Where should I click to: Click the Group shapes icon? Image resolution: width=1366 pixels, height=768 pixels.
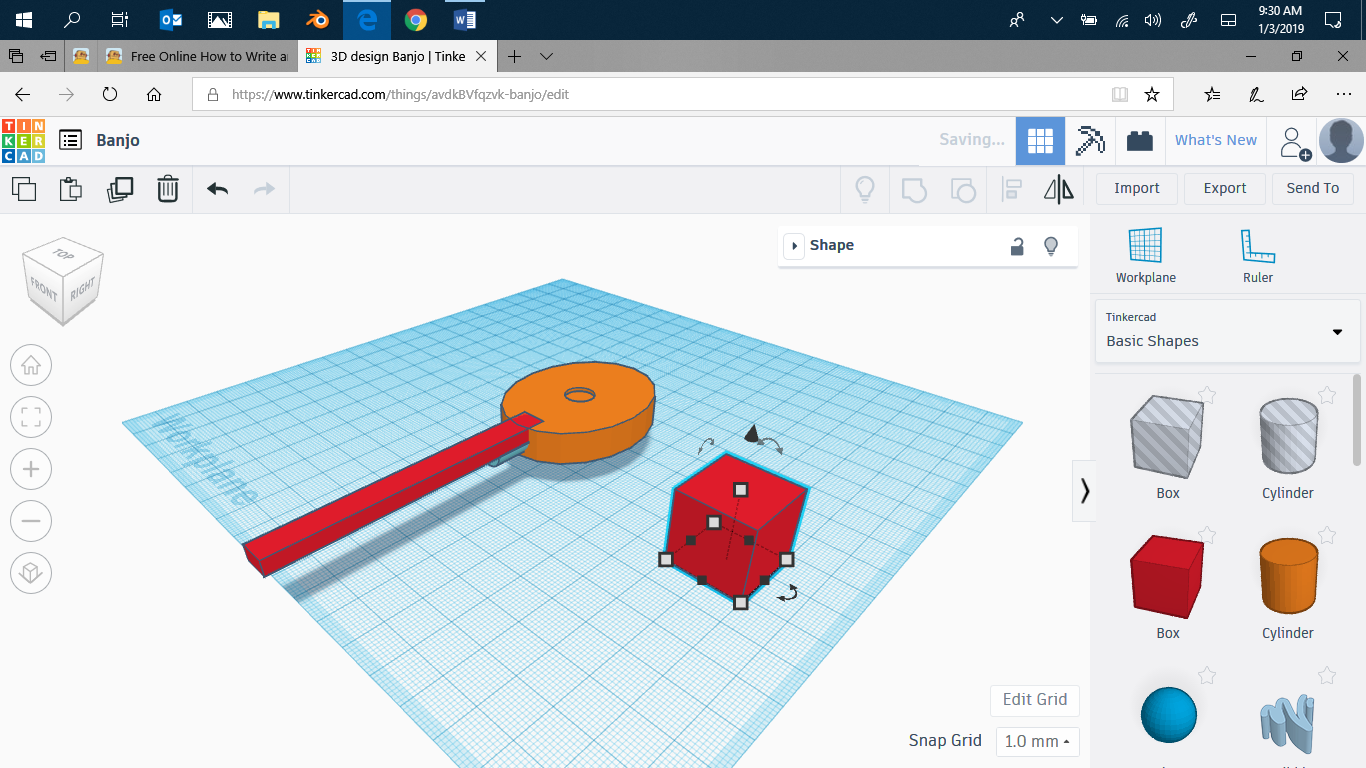(914, 189)
